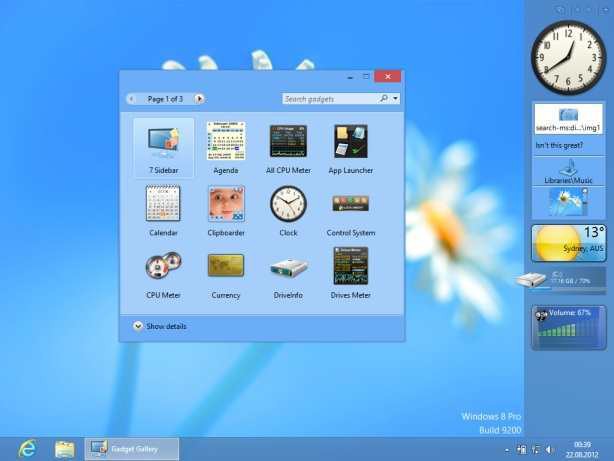Image resolution: width=614 pixels, height=461 pixels.
Task: Open the search options dropdown arrow
Action: coord(396,99)
